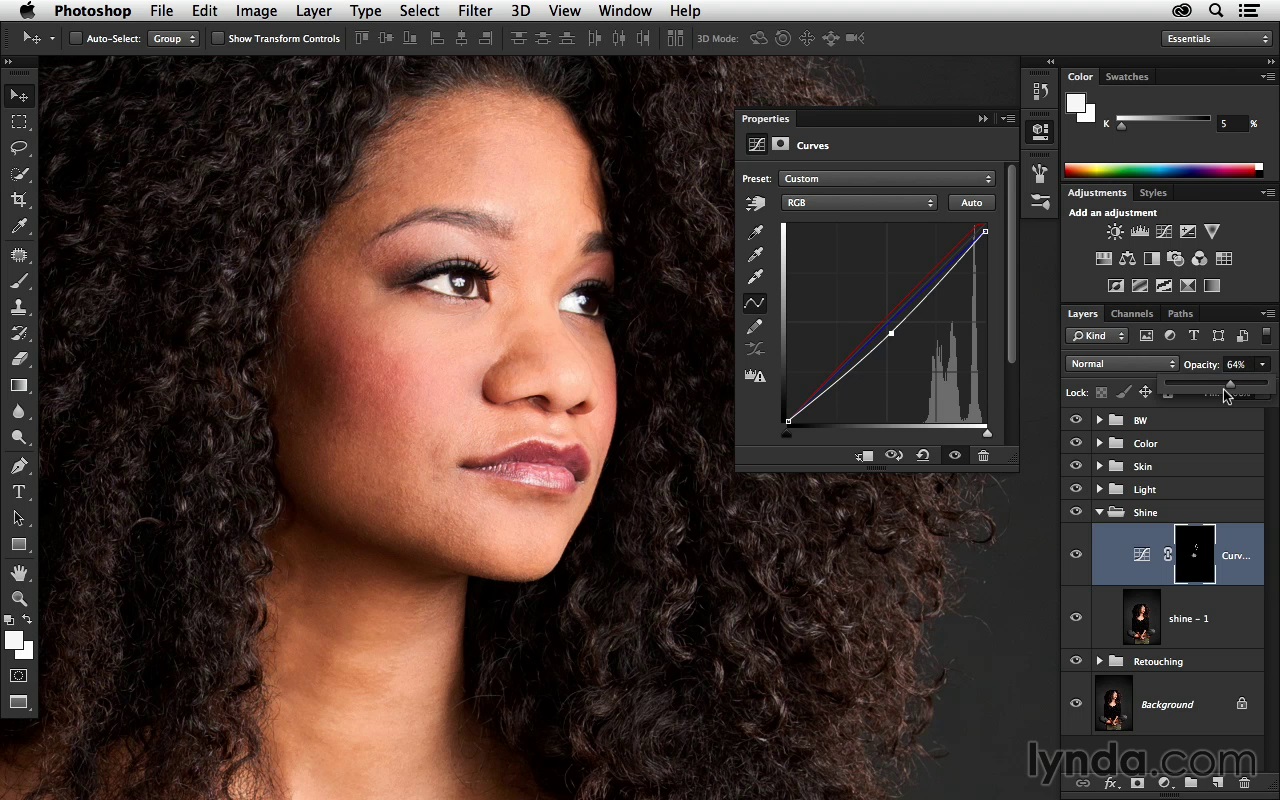Image resolution: width=1280 pixels, height=800 pixels.
Task: Select the Horizontal Type tool
Action: coord(19,492)
